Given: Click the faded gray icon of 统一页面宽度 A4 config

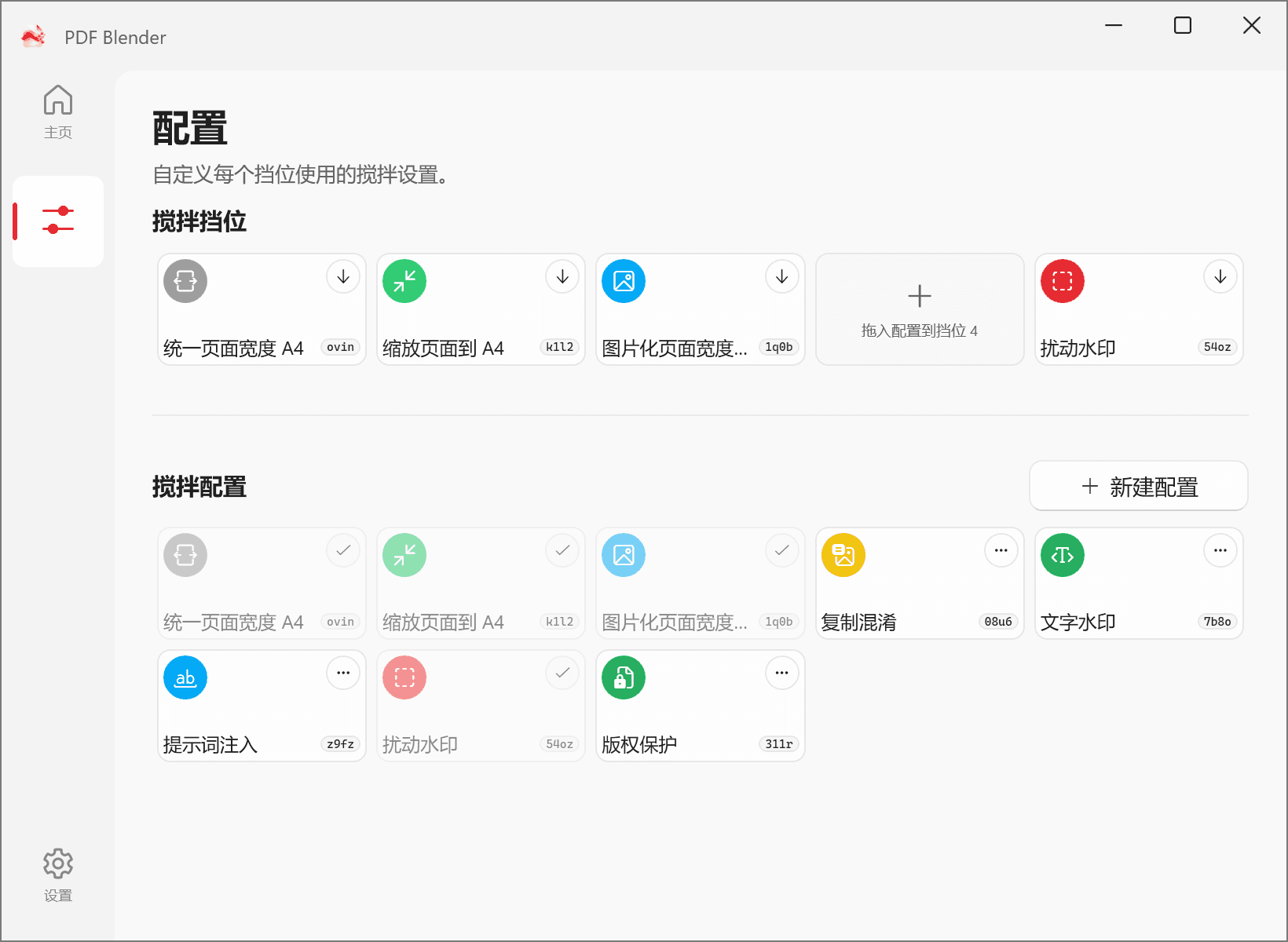Looking at the screenshot, I should (x=185, y=555).
